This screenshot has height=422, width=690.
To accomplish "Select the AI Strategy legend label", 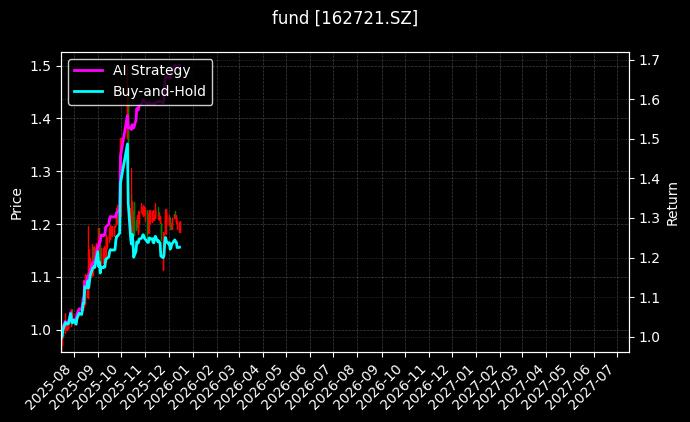I will pos(151,70).
